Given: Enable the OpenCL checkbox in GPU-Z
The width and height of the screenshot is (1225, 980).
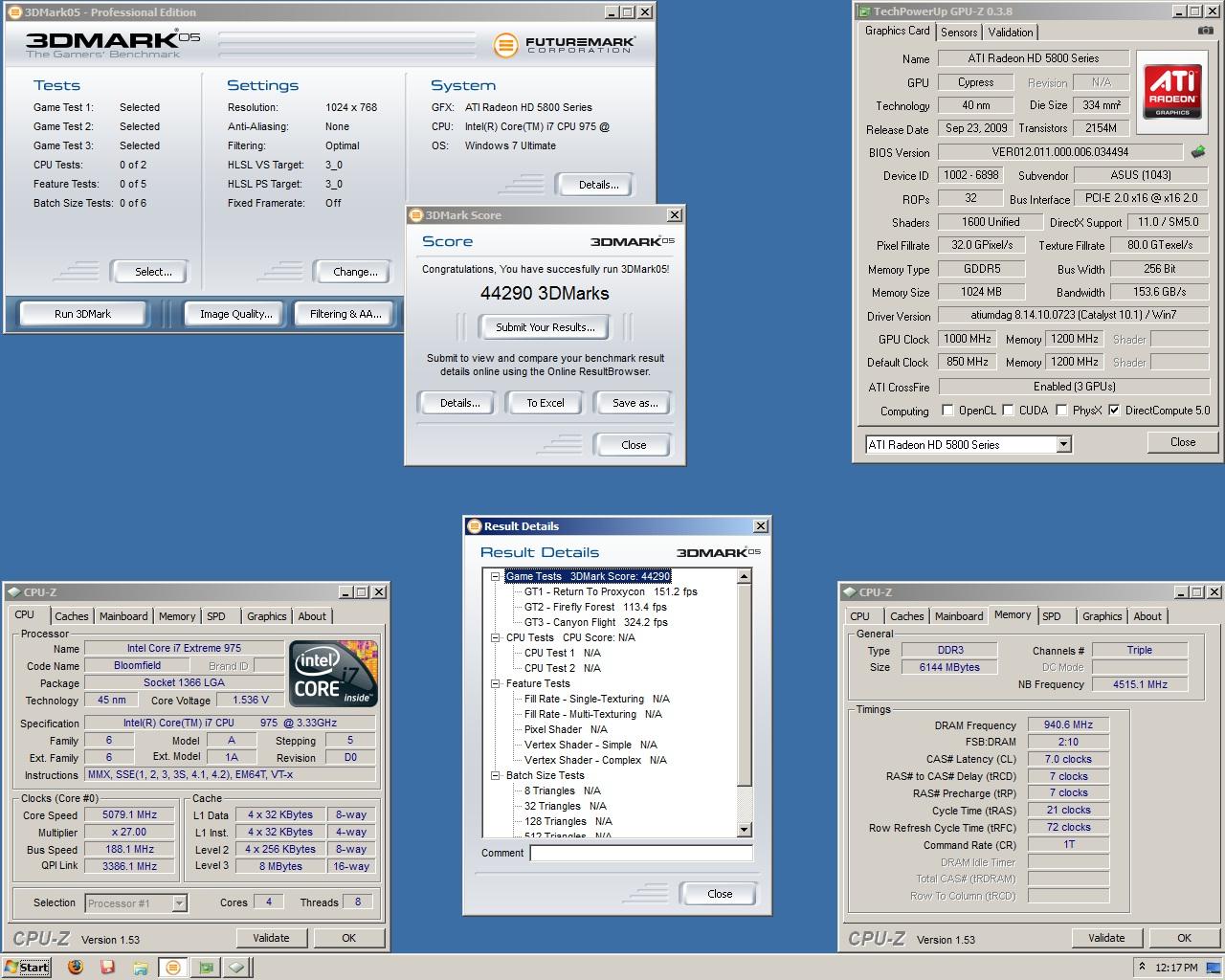Looking at the screenshot, I should pyautogui.click(x=947, y=411).
